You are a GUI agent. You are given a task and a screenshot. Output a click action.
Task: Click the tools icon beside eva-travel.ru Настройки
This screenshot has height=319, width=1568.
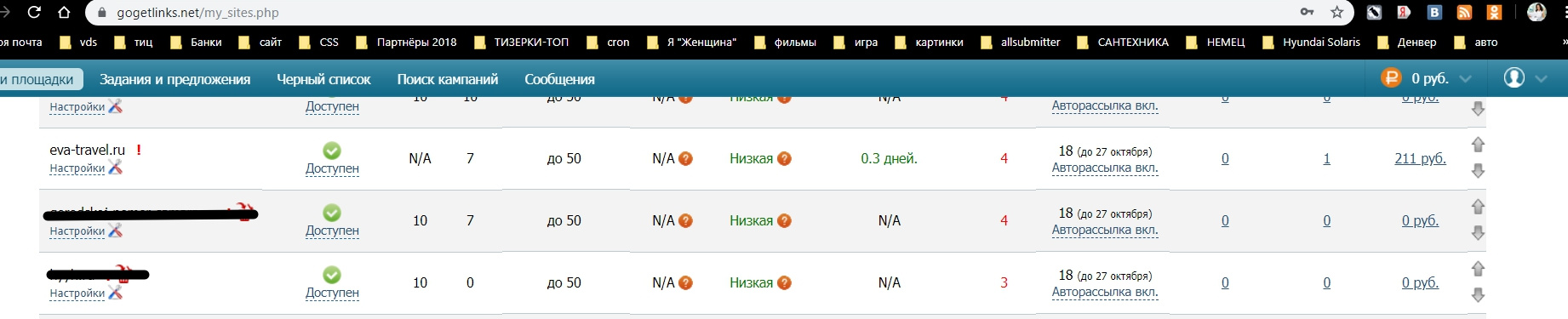pyautogui.click(x=115, y=168)
